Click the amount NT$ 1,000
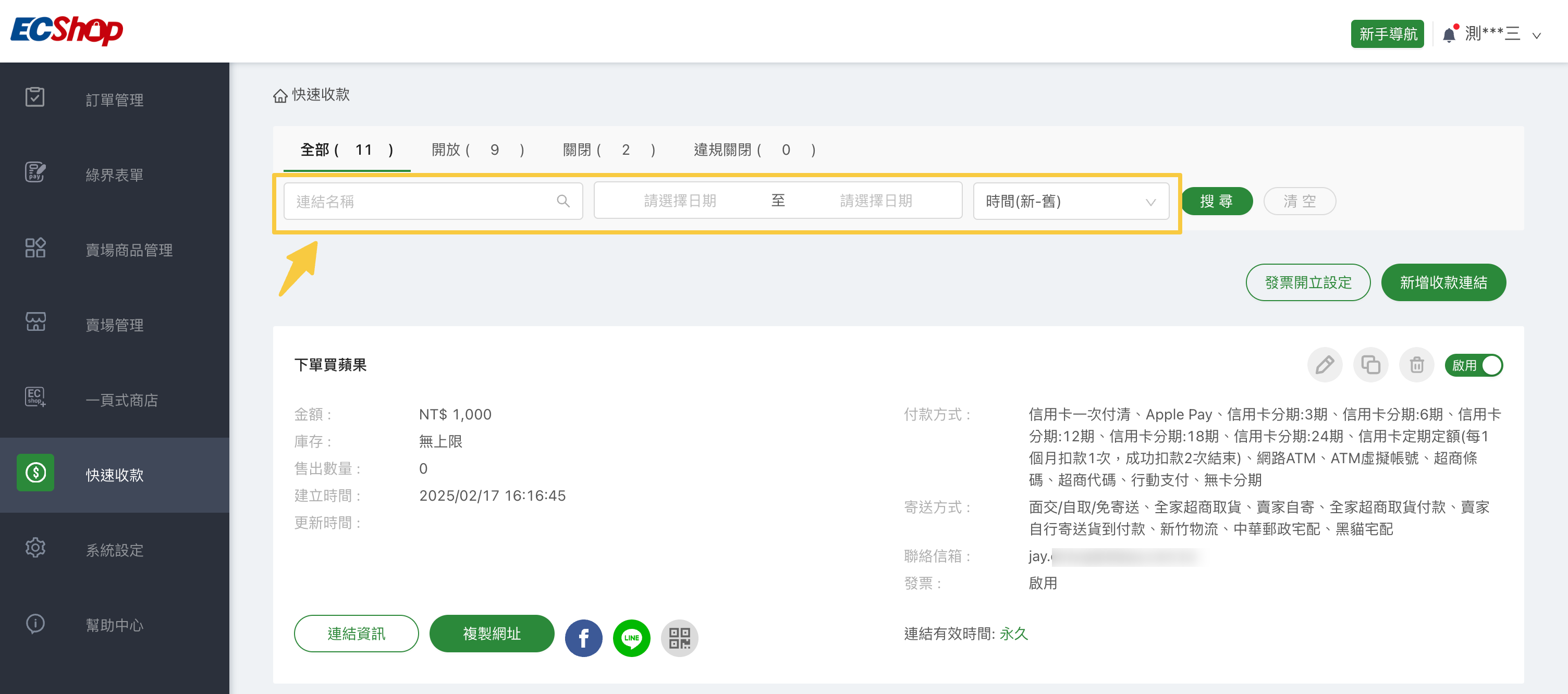 click(x=455, y=415)
